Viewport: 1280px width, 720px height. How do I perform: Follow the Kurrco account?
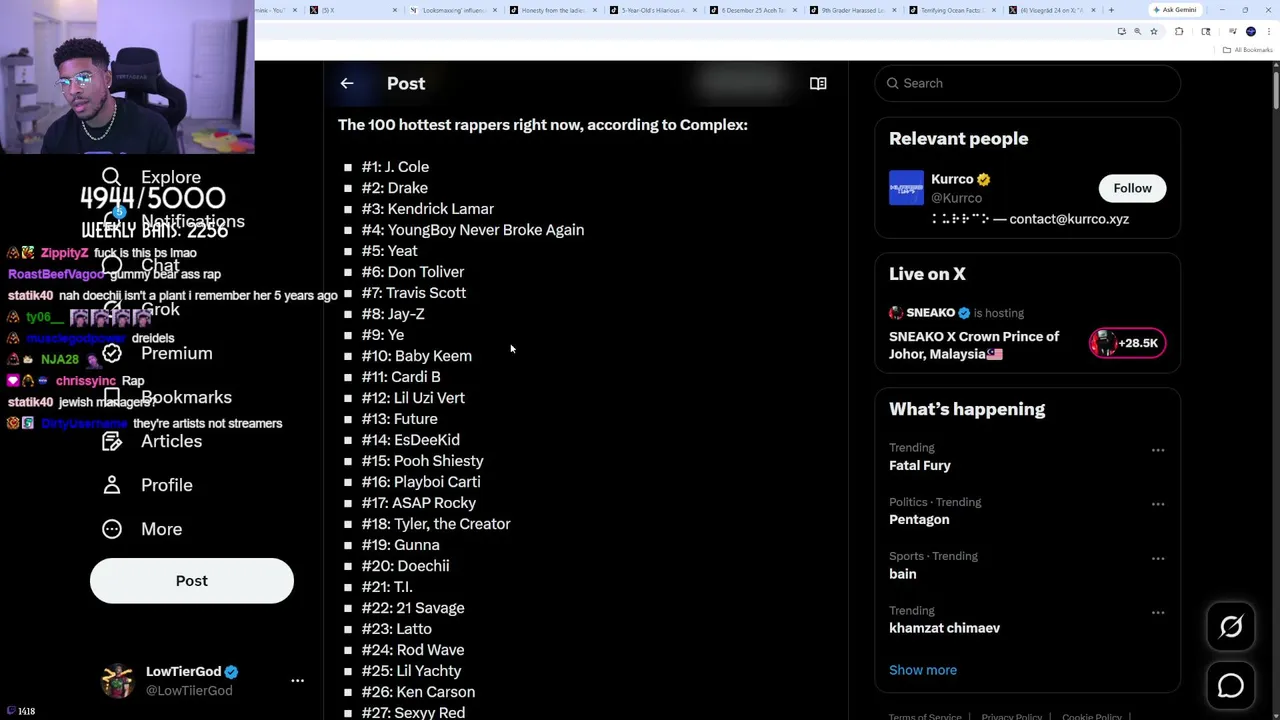(1132, 188)
